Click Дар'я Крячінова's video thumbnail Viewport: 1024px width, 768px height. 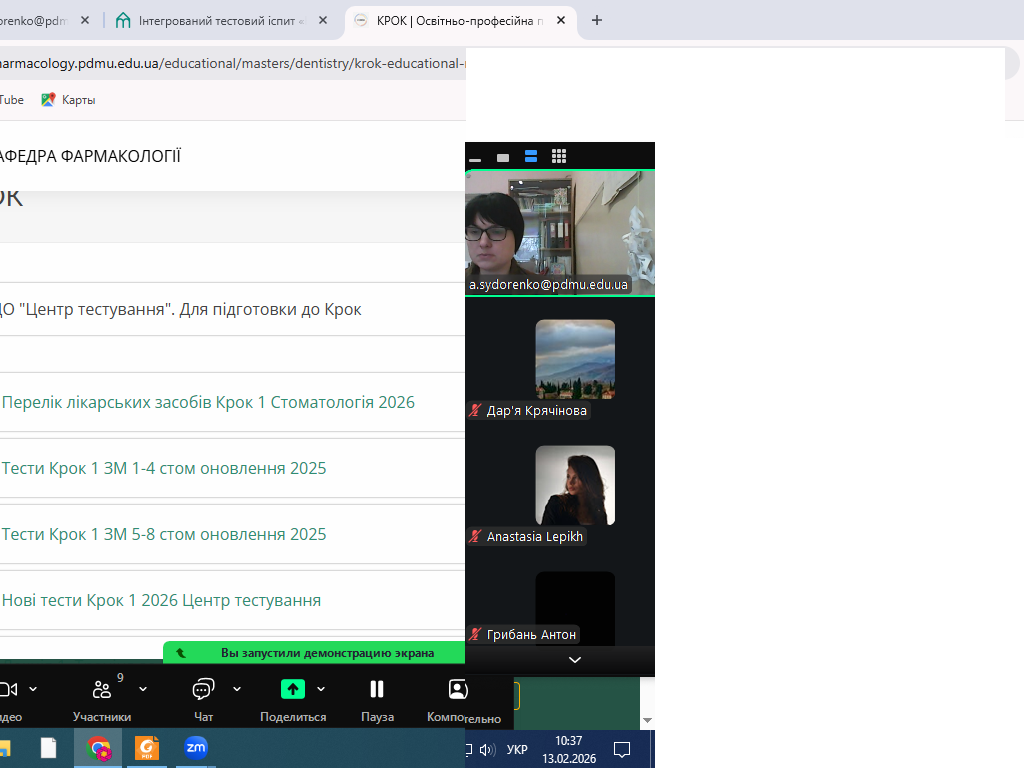[x=575, y=359]
